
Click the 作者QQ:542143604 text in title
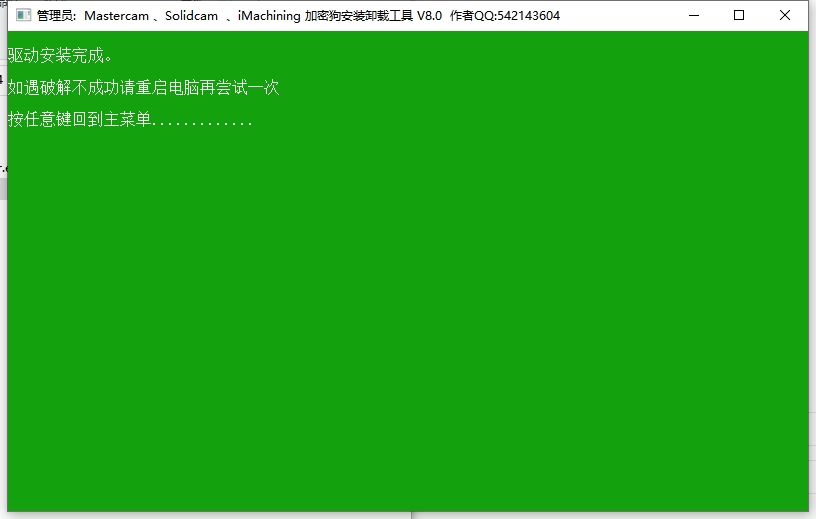(x=505, y=16)
